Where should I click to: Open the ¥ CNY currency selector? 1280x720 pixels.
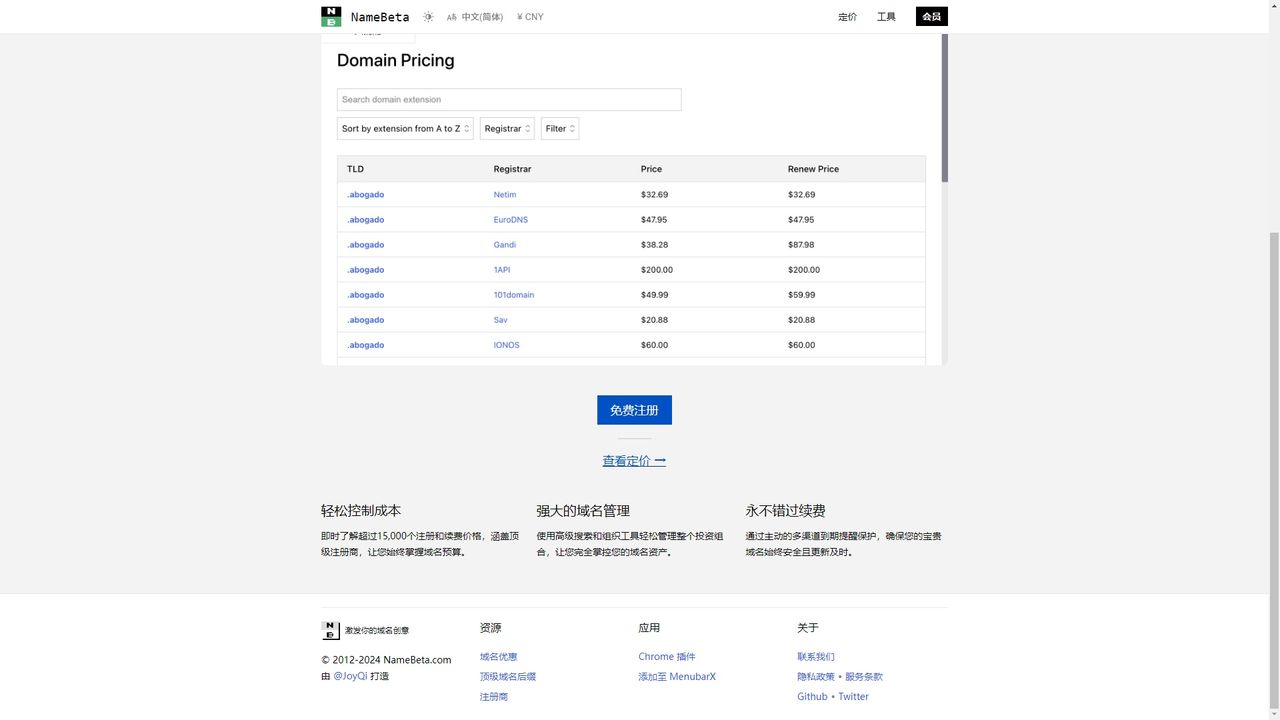coord(531,17)
